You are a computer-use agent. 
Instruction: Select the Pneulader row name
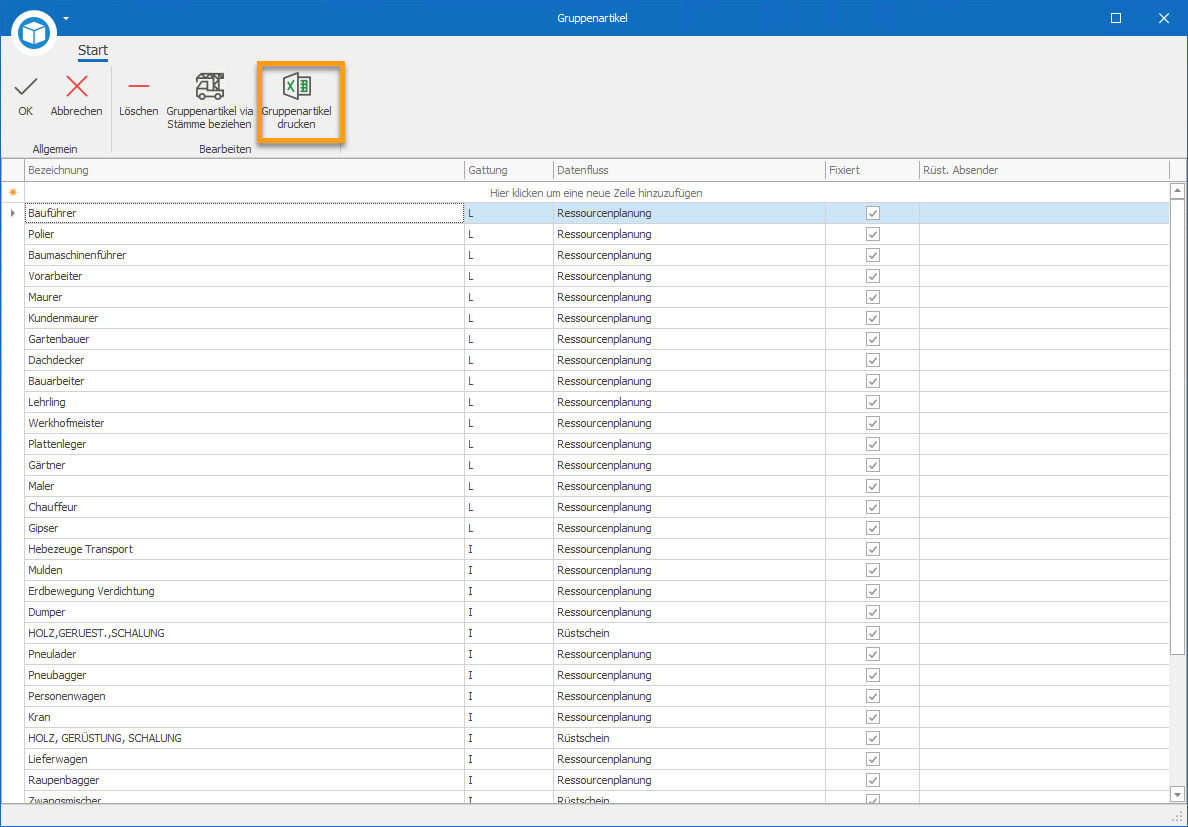pyautogui.click(x=52, y=654)
